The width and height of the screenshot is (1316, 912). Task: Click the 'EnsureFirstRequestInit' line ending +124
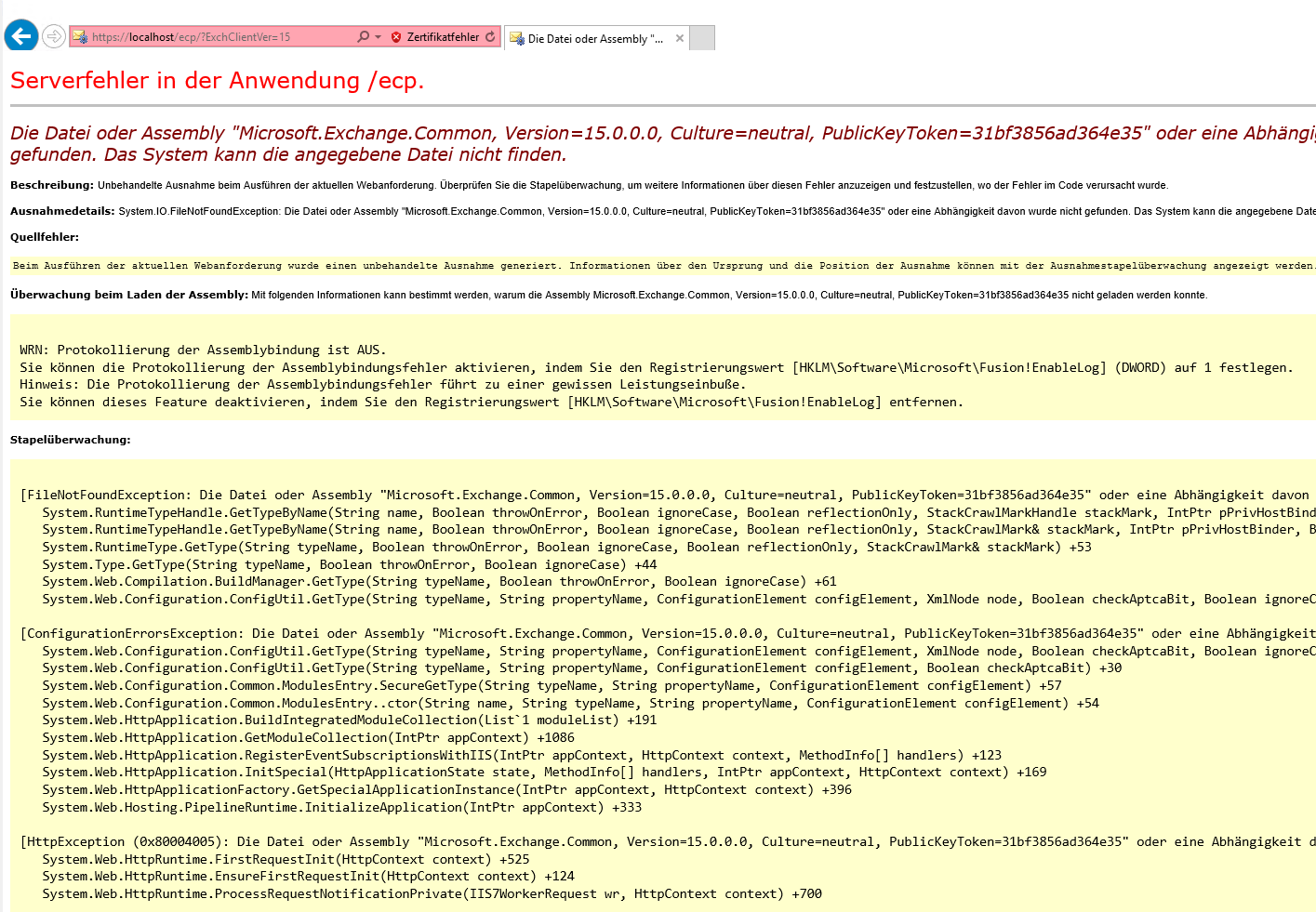[308, 876]
